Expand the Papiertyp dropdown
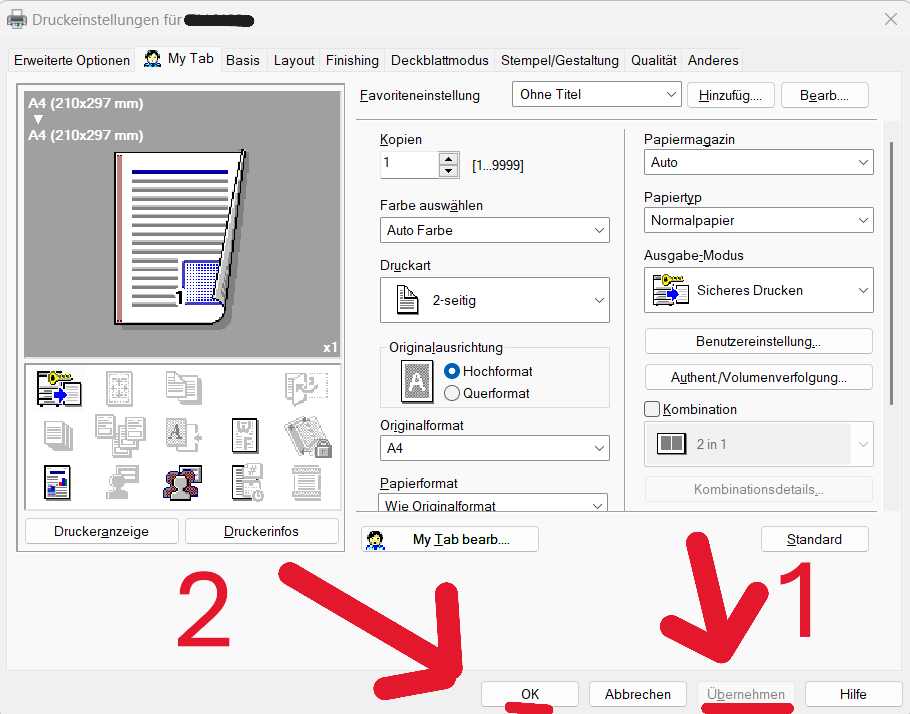 [758, 220]
